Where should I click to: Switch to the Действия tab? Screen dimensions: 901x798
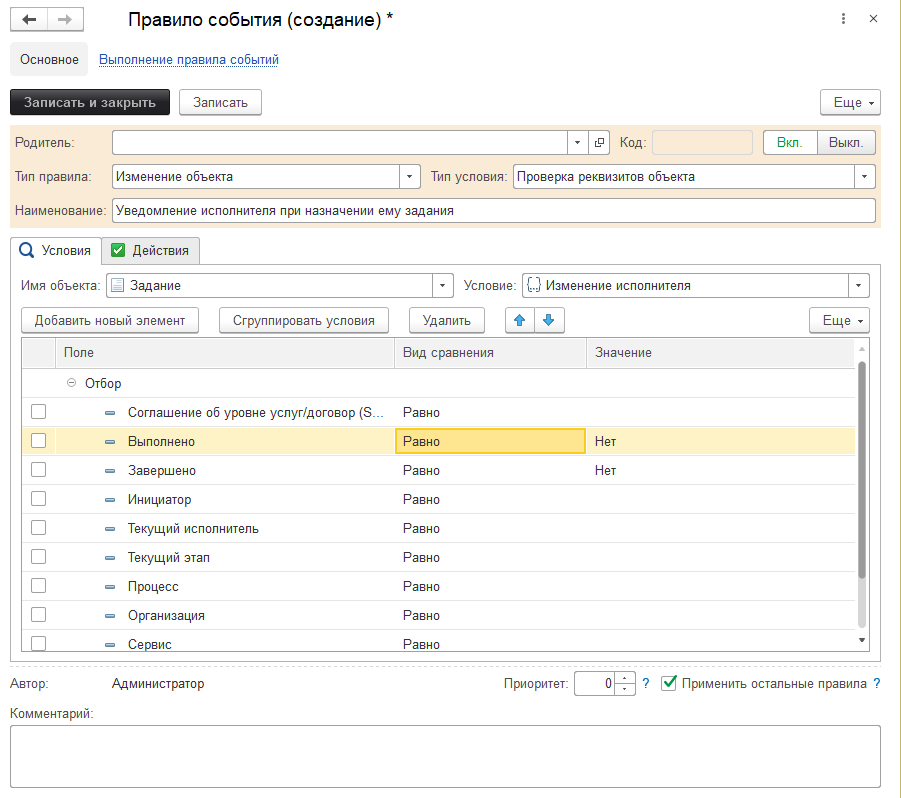[152, 251]
